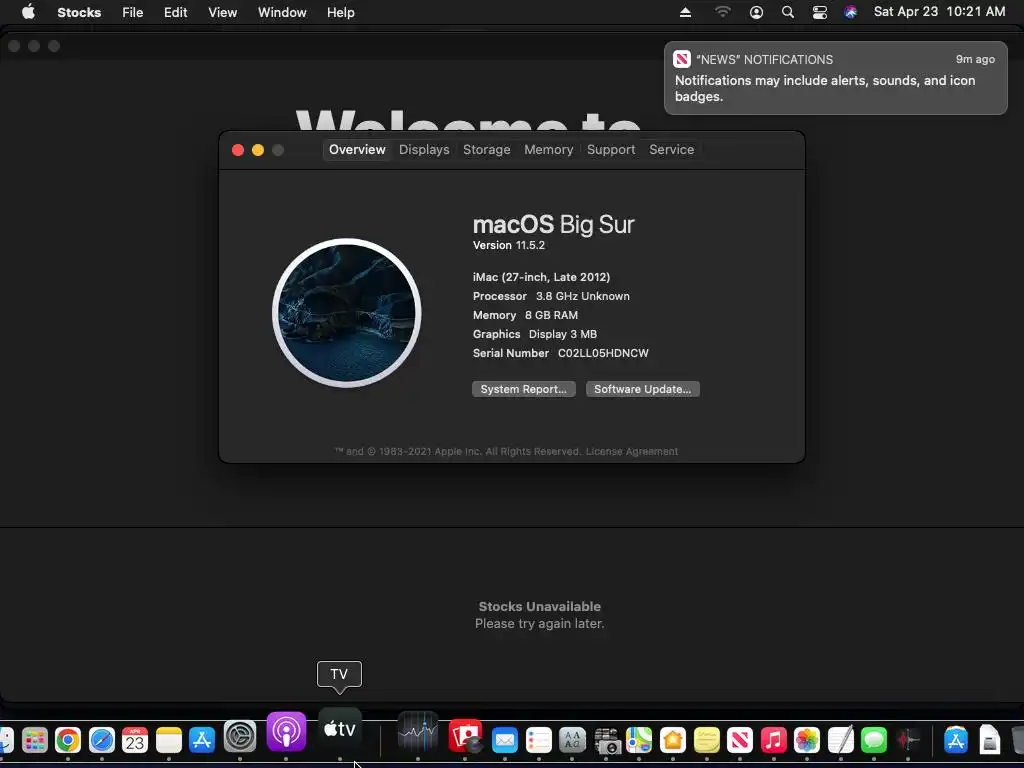The image size is (1024, 768).
Task: Open the App Store icon beside Notes
Action: click(x=202, y=741)
